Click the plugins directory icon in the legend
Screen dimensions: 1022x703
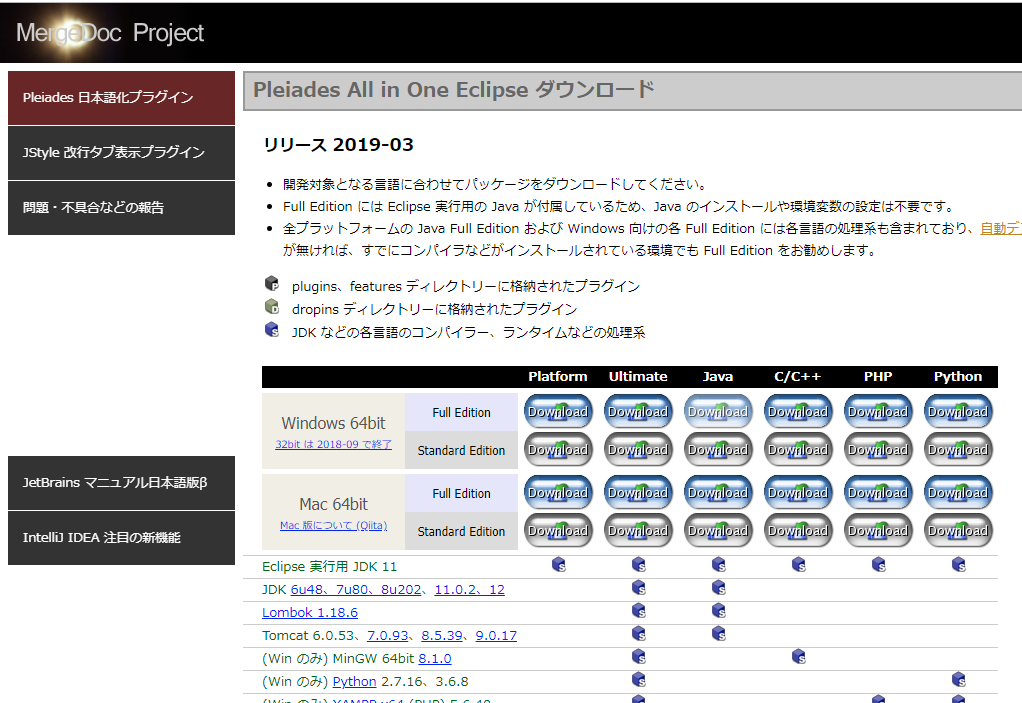pyautogui.click(x=271, y=283)
